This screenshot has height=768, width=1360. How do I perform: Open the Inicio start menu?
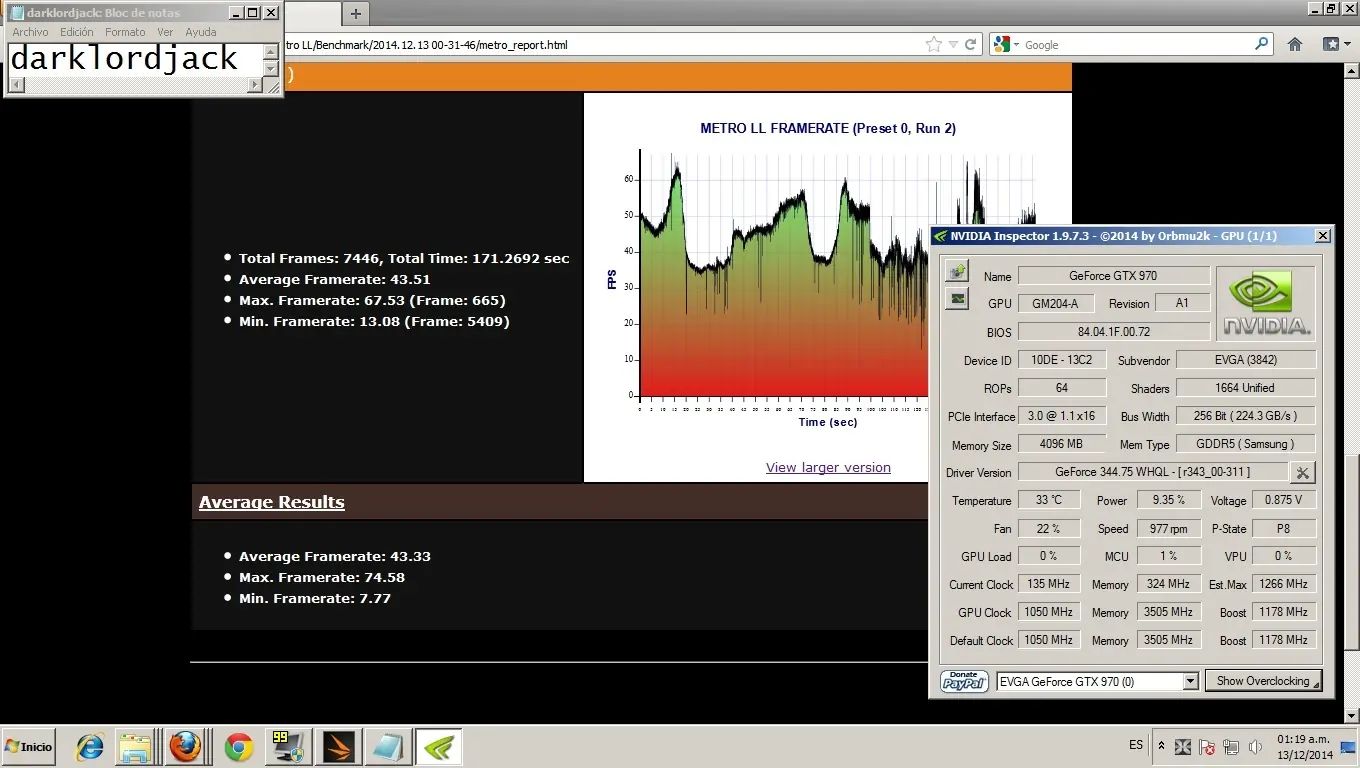tap(29, 747)
